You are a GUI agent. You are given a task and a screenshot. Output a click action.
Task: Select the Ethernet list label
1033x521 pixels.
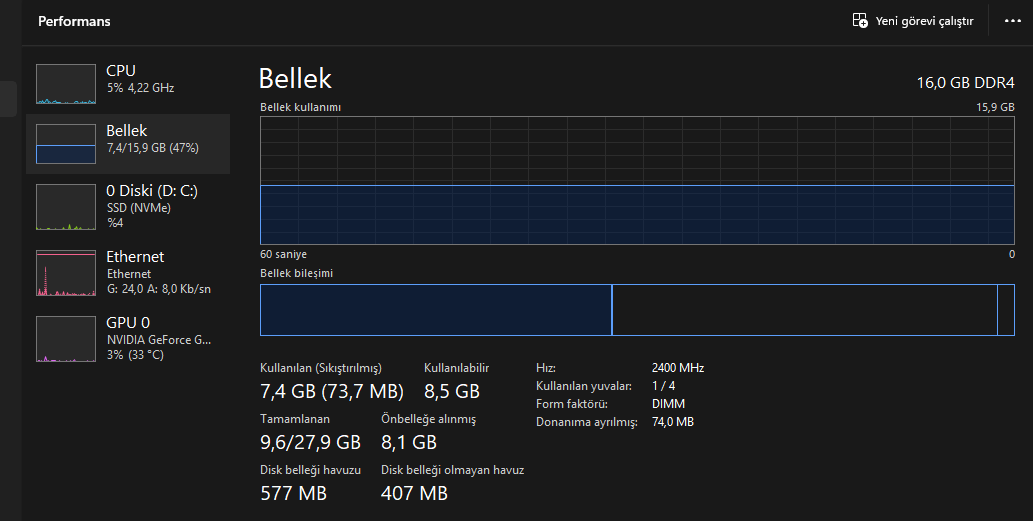tap(135, 257)
